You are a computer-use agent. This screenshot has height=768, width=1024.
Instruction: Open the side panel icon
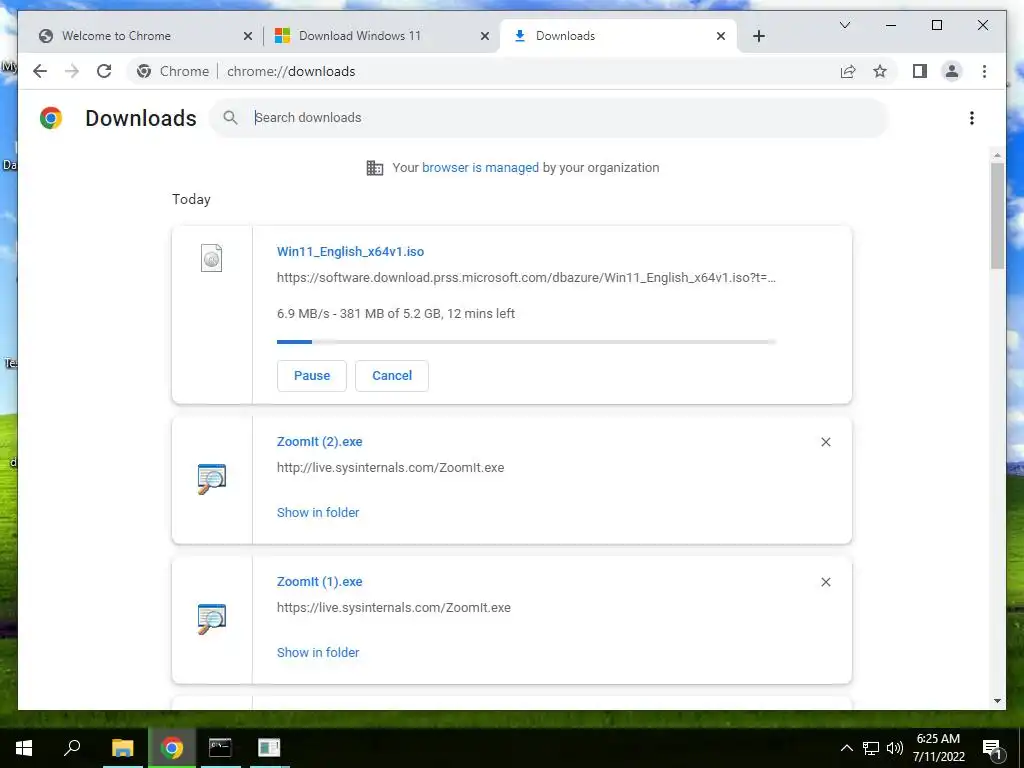click(x=920, y=71)
